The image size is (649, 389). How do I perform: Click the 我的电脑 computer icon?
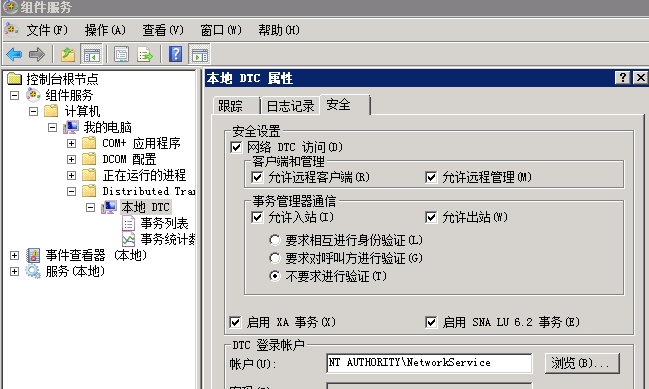coord(71,127)
